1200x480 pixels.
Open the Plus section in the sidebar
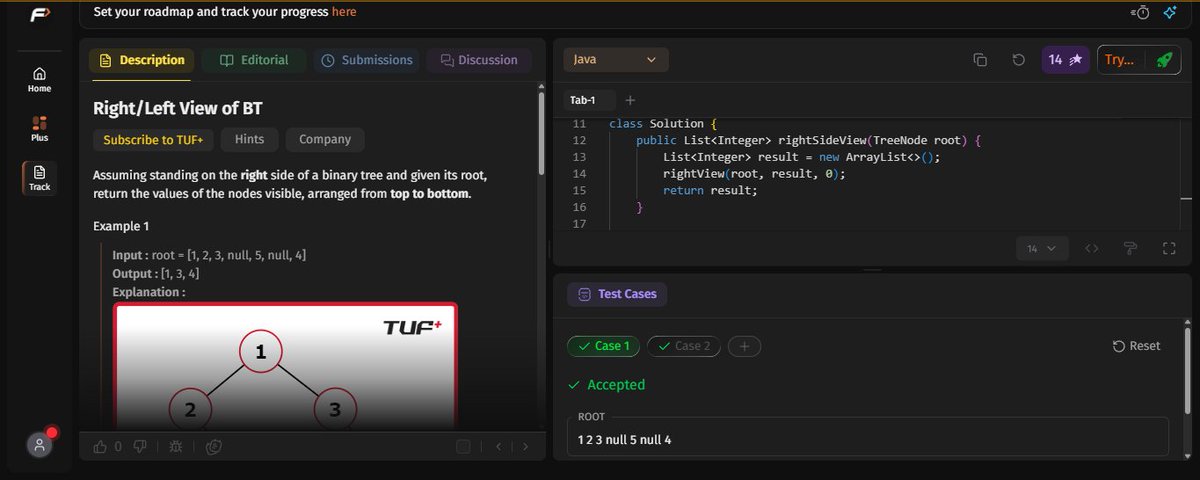pyautogui.click(x=39, y=129)
